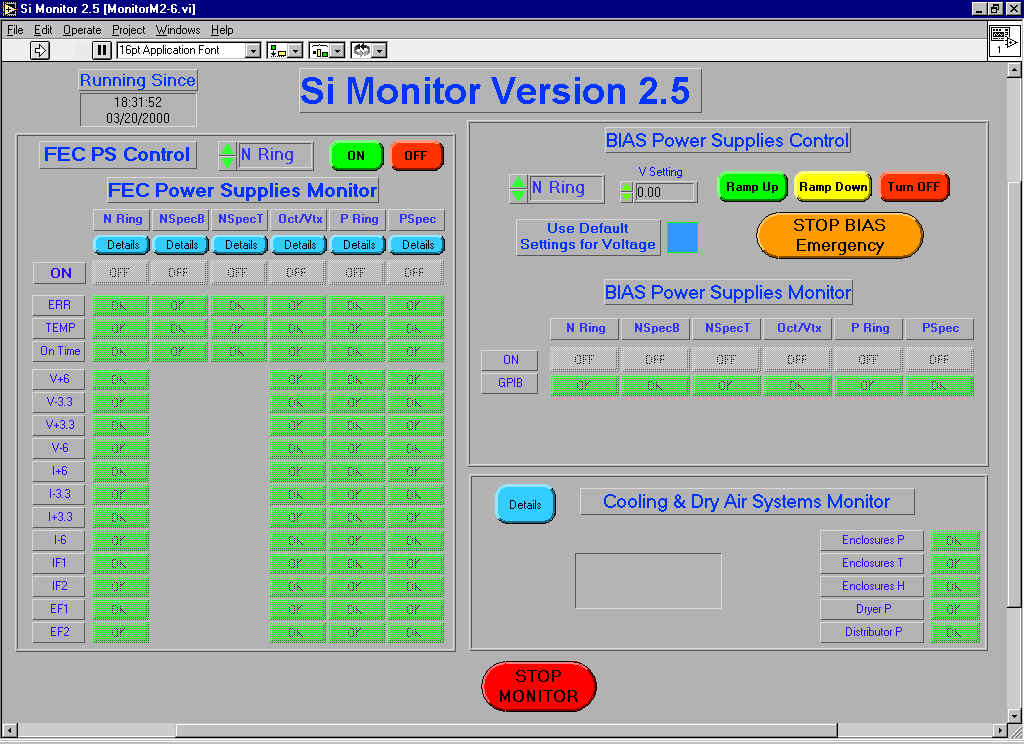Click FEC NSpecB ON status indicator

tap(179, 272)
